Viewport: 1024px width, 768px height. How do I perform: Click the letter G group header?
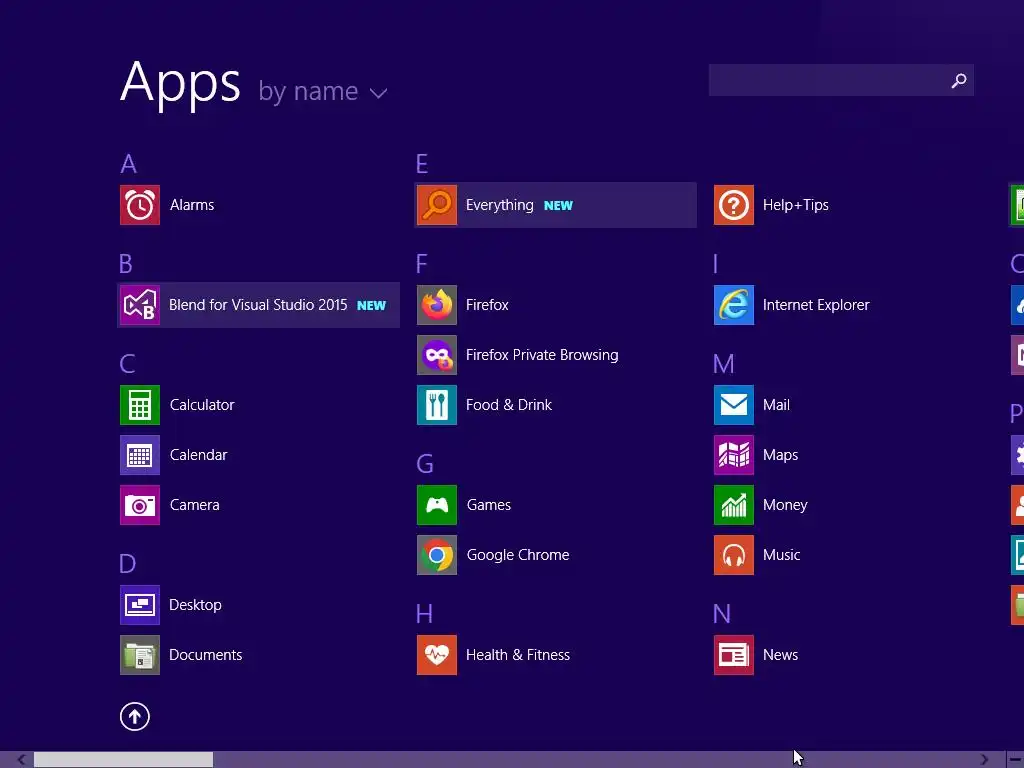click(x=424, y=464)
